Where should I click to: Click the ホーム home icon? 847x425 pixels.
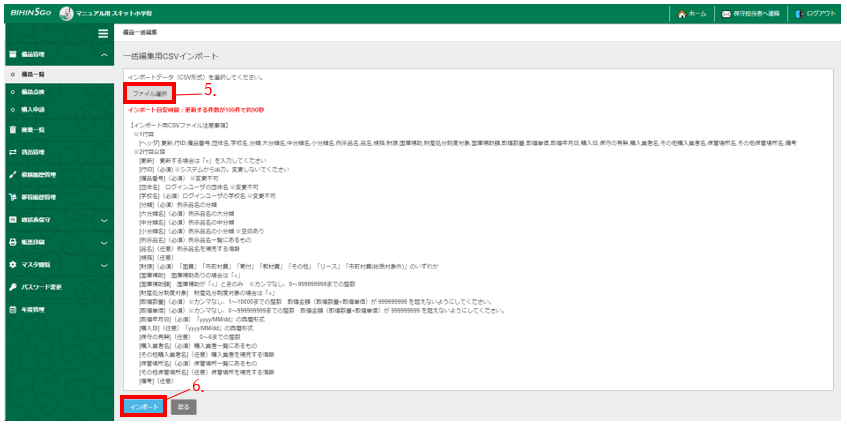point(682,14)
